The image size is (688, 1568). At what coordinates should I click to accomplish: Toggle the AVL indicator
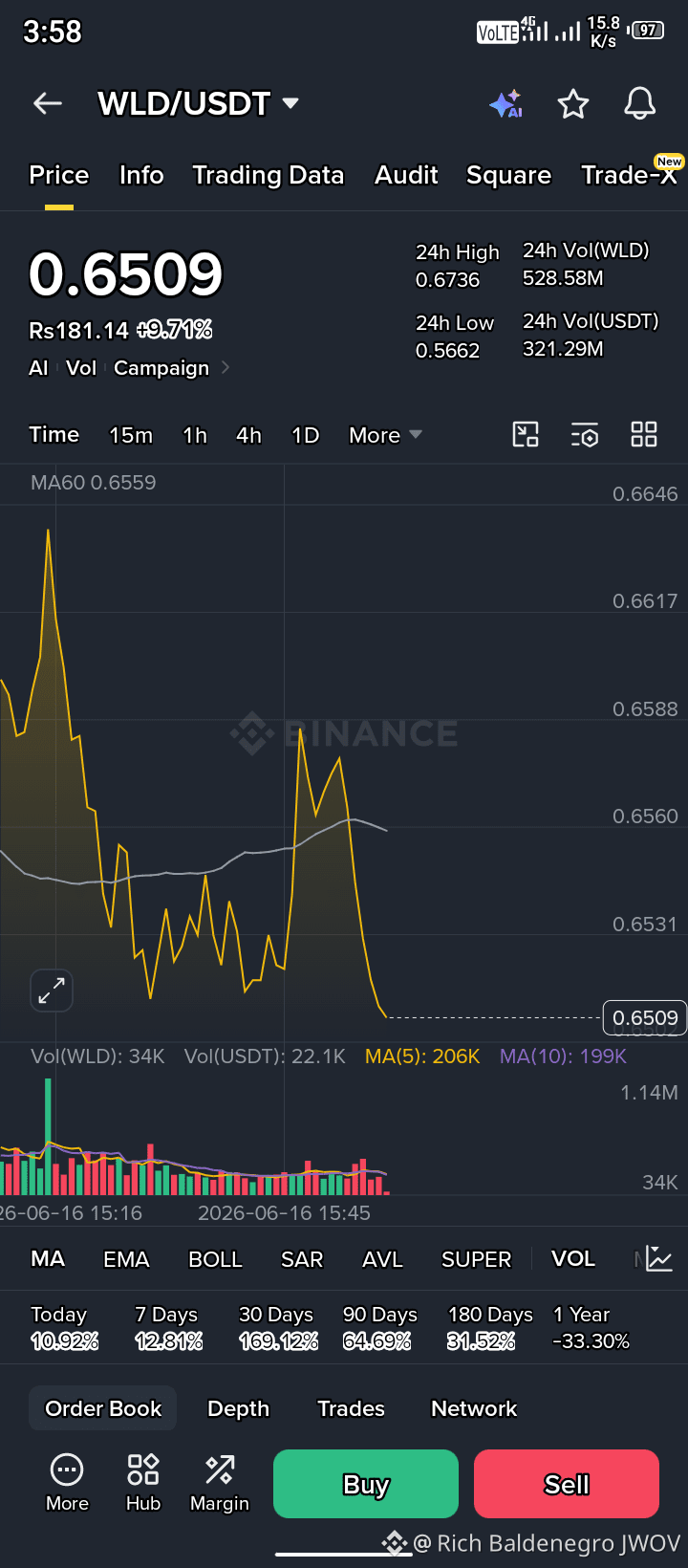click(x=382, y=1259)
